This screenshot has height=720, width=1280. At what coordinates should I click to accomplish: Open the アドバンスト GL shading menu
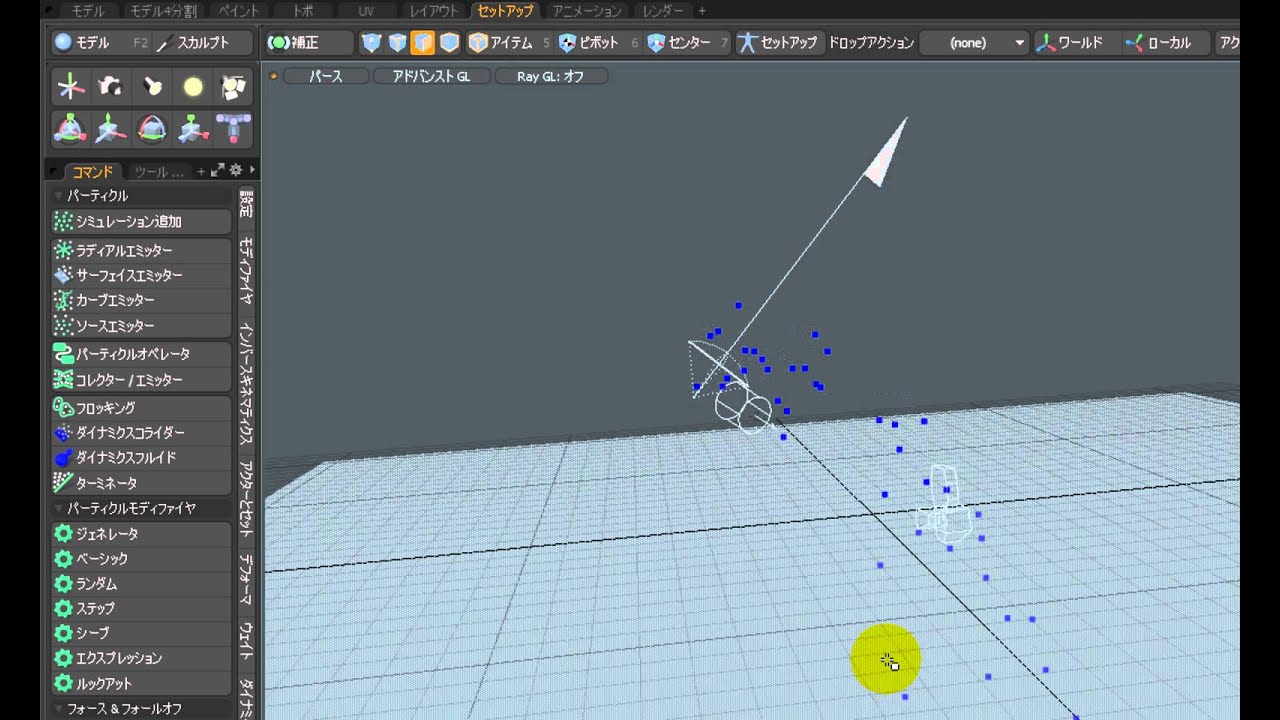432,76
